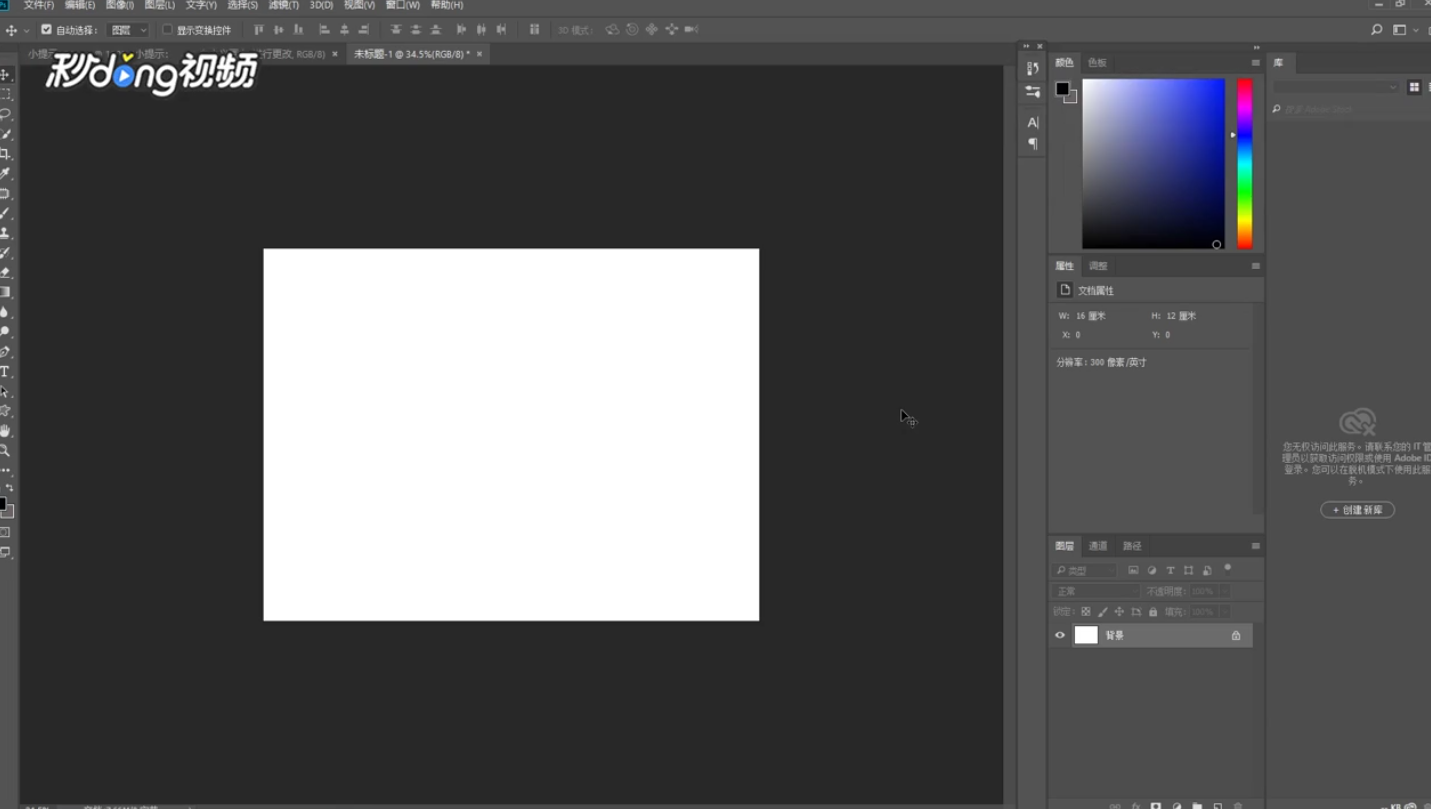
Task: Open 填充 fill dropdown arrow
Action: (1224, 611)
